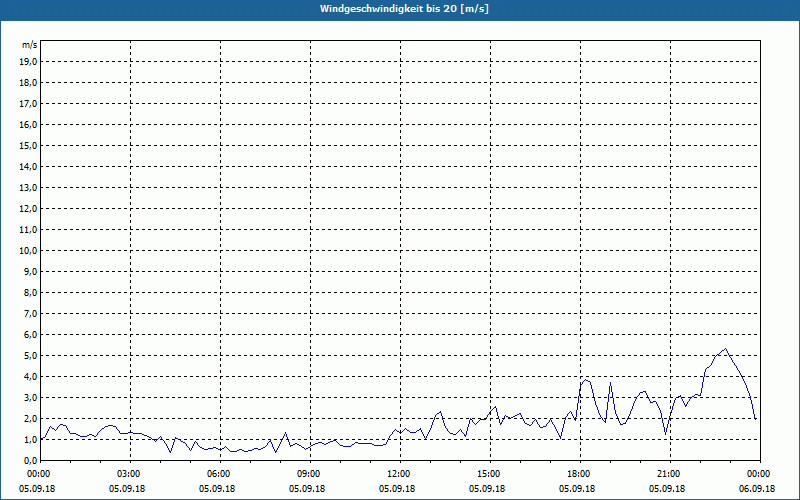Choose the '6,0' y-axis label
Image resolution: width=800 pixels, height=500 pixels.
point(30,334)
